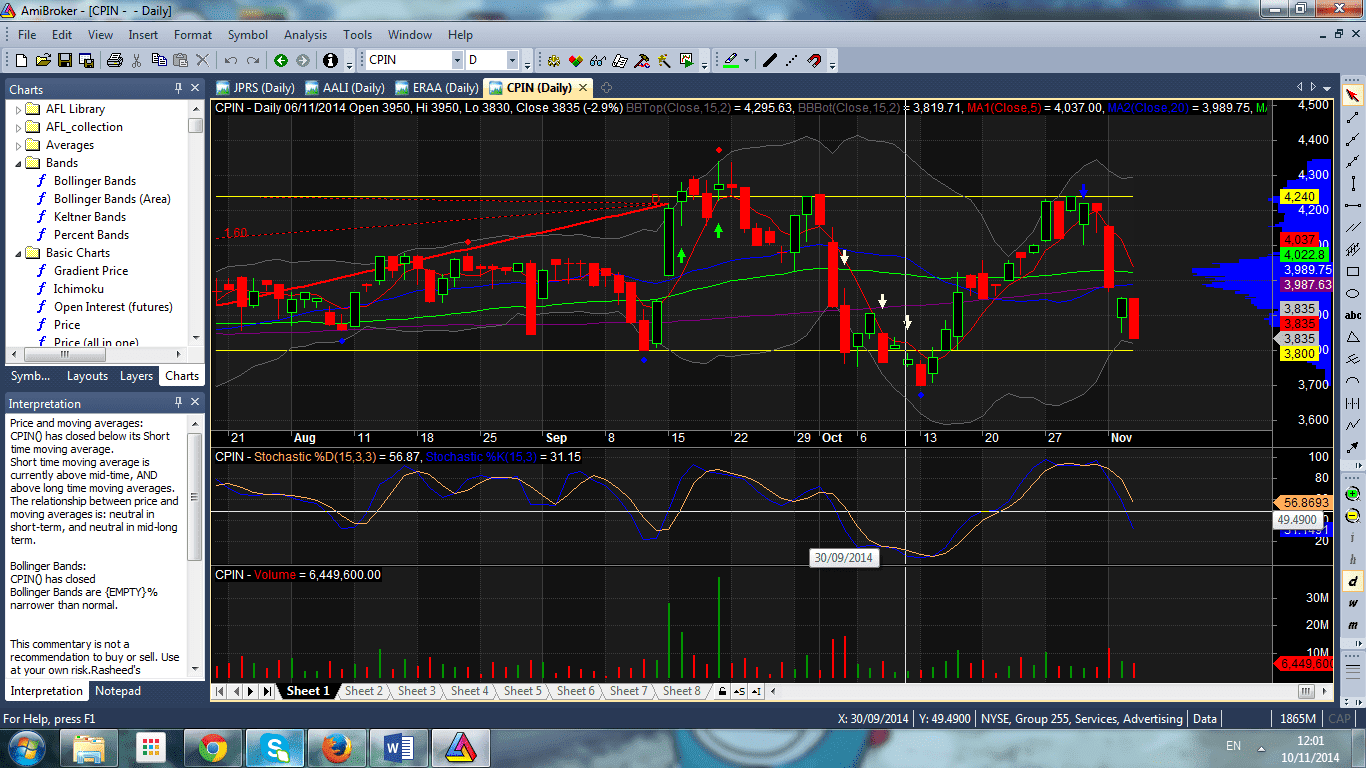Viewport: 1366px width, 768px height.
Task: Select the Ichimoku chart formula
Action: (x=78, y=289)
